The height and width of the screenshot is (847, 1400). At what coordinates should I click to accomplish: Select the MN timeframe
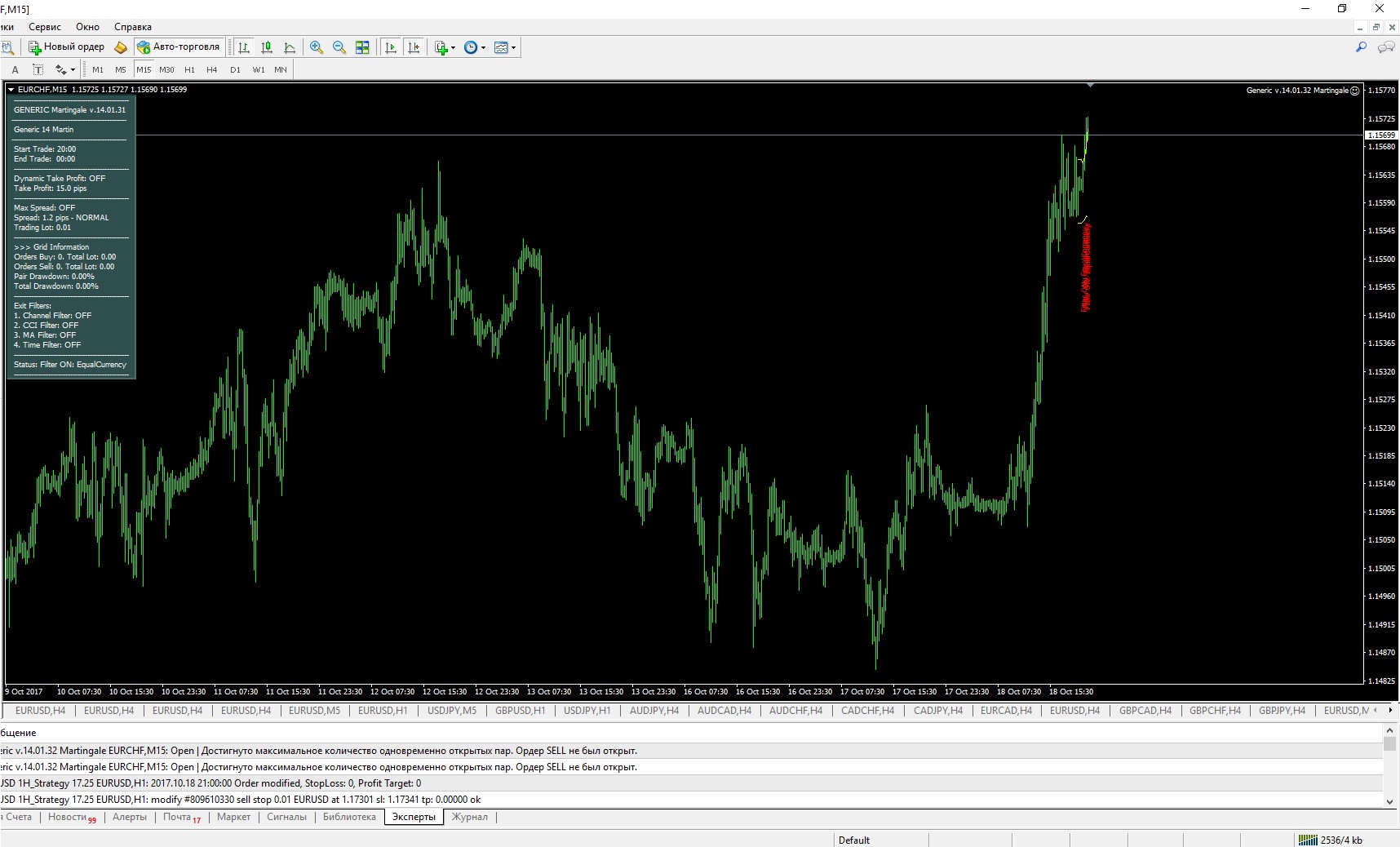281,69
